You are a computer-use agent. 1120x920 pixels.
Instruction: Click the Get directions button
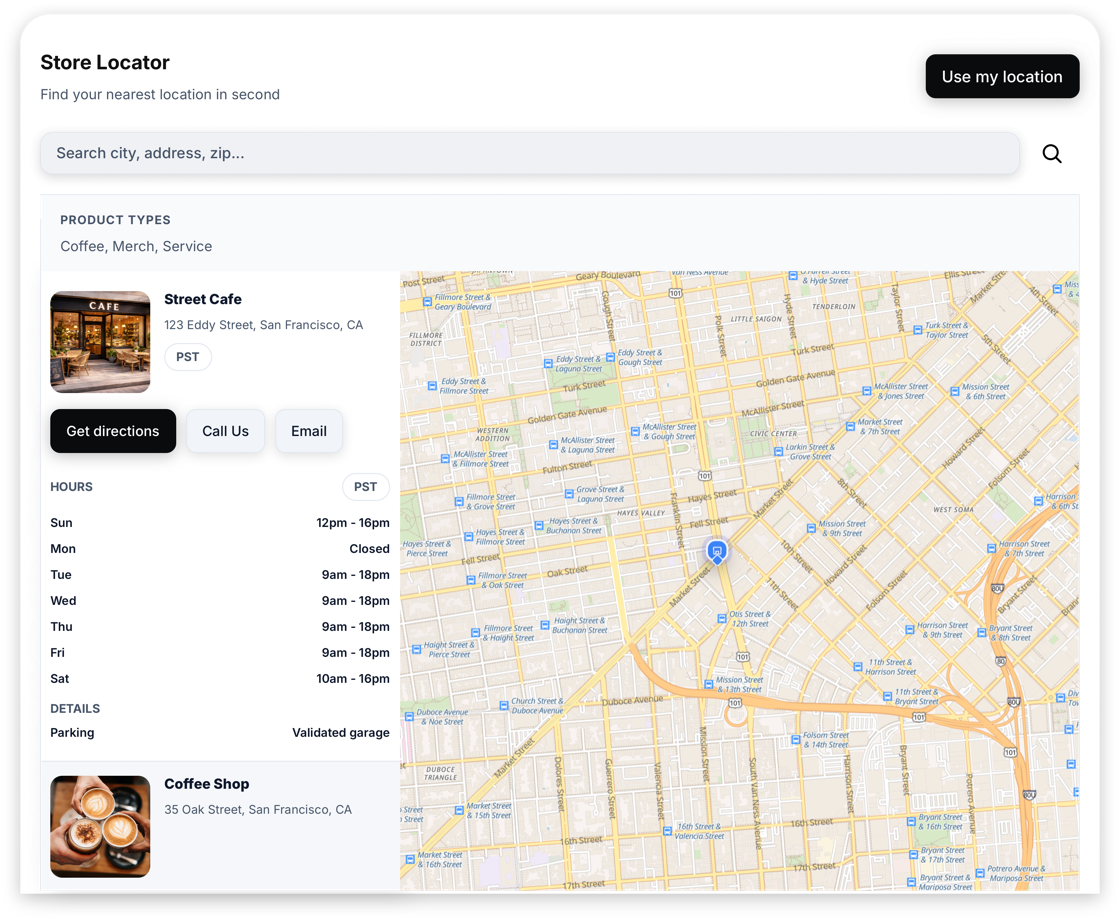[112, 431]
